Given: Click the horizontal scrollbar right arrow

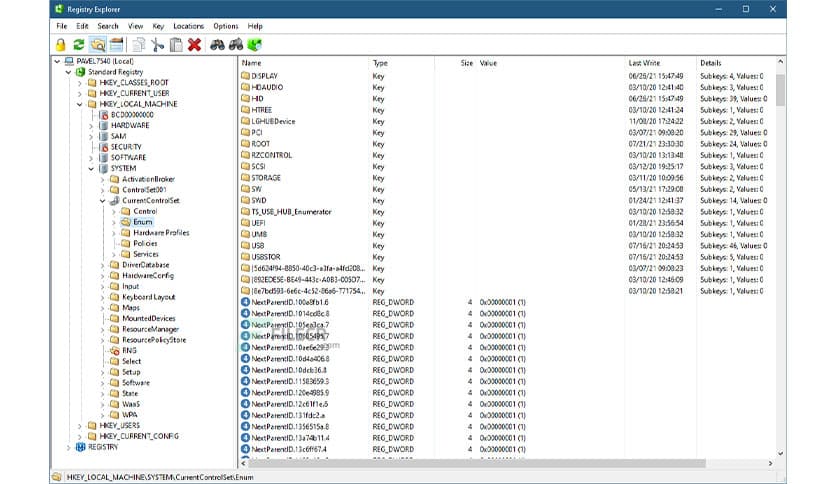Looking at the screenshot, I should pos(770,463).
